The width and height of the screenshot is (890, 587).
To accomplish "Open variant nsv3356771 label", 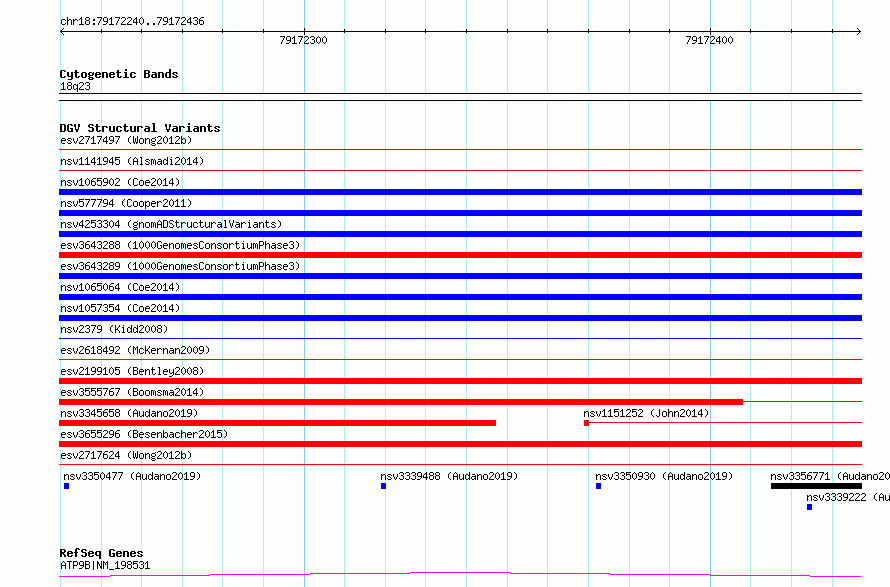I will point(830,476).
